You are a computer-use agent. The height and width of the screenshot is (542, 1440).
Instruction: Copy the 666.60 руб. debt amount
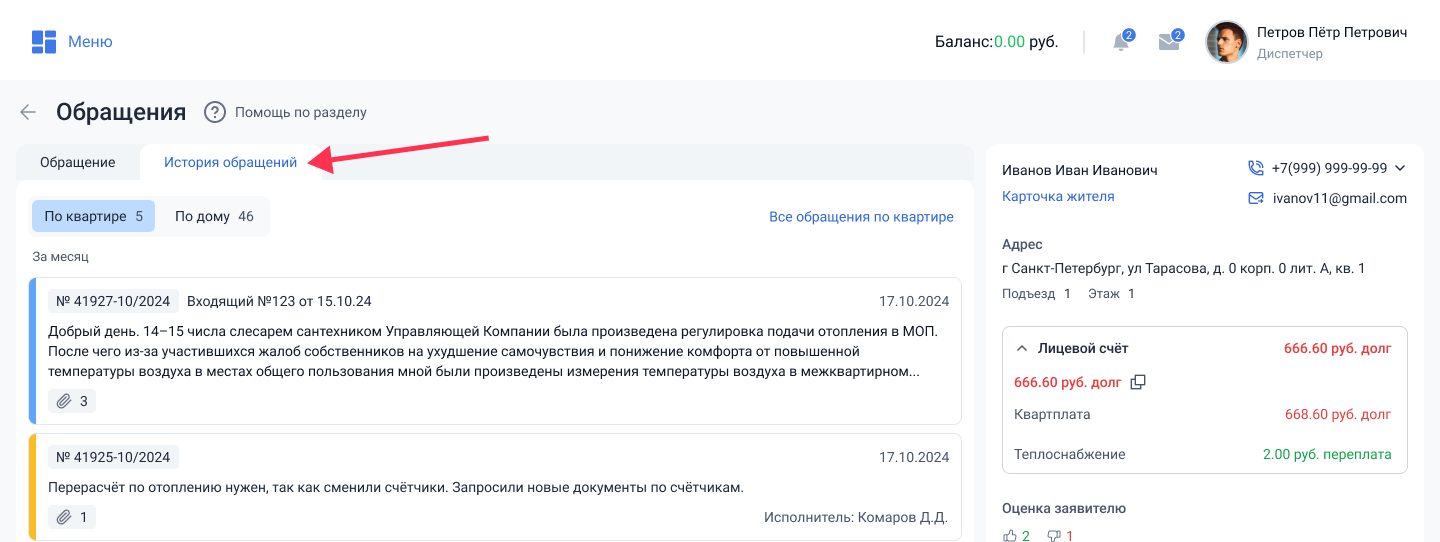click(x=1138, y=382)
